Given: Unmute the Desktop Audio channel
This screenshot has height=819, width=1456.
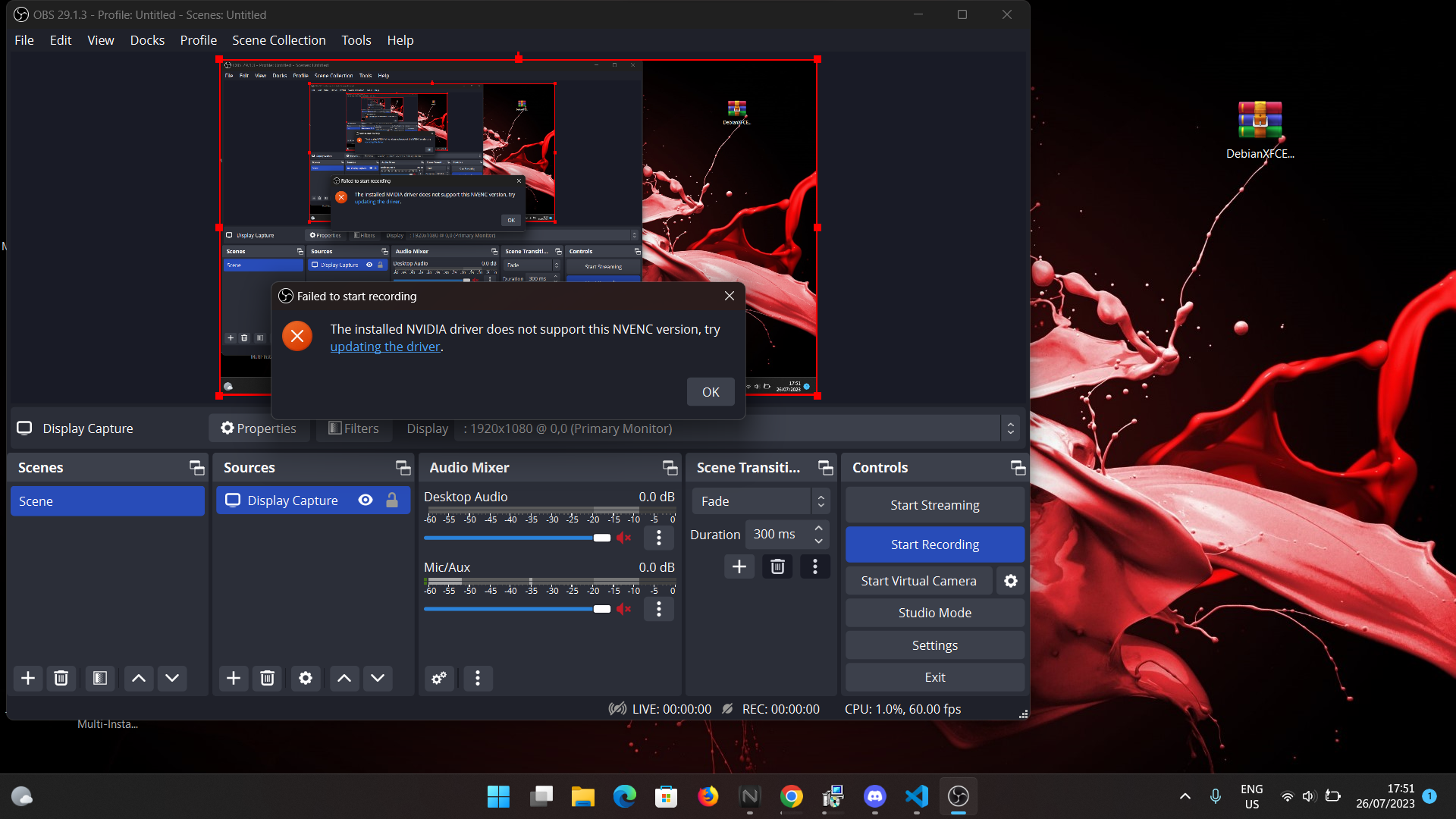Looking at the screenshot, I should (623, 538).
